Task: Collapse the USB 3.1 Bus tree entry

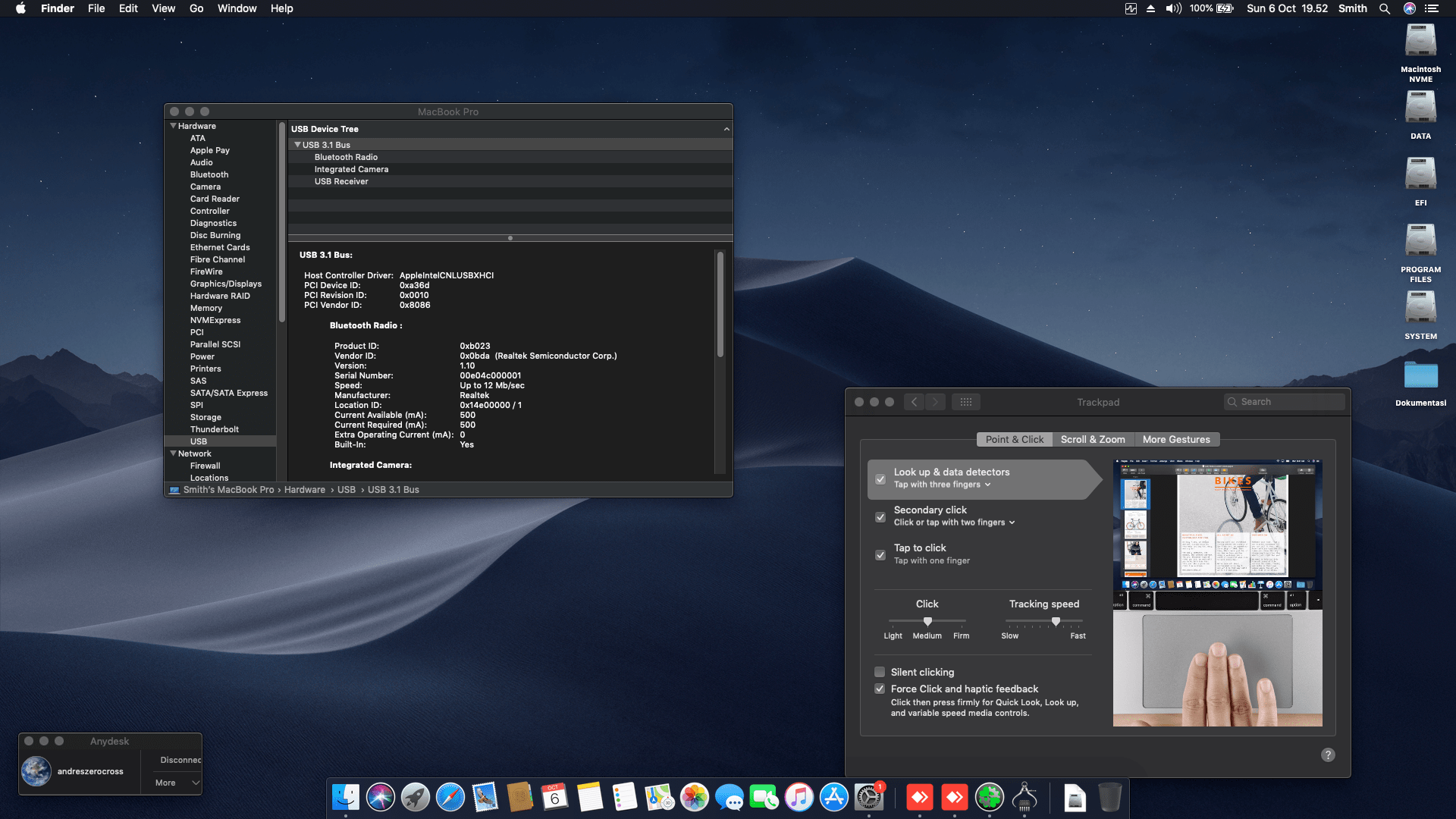Action: (x=297, y=144)
